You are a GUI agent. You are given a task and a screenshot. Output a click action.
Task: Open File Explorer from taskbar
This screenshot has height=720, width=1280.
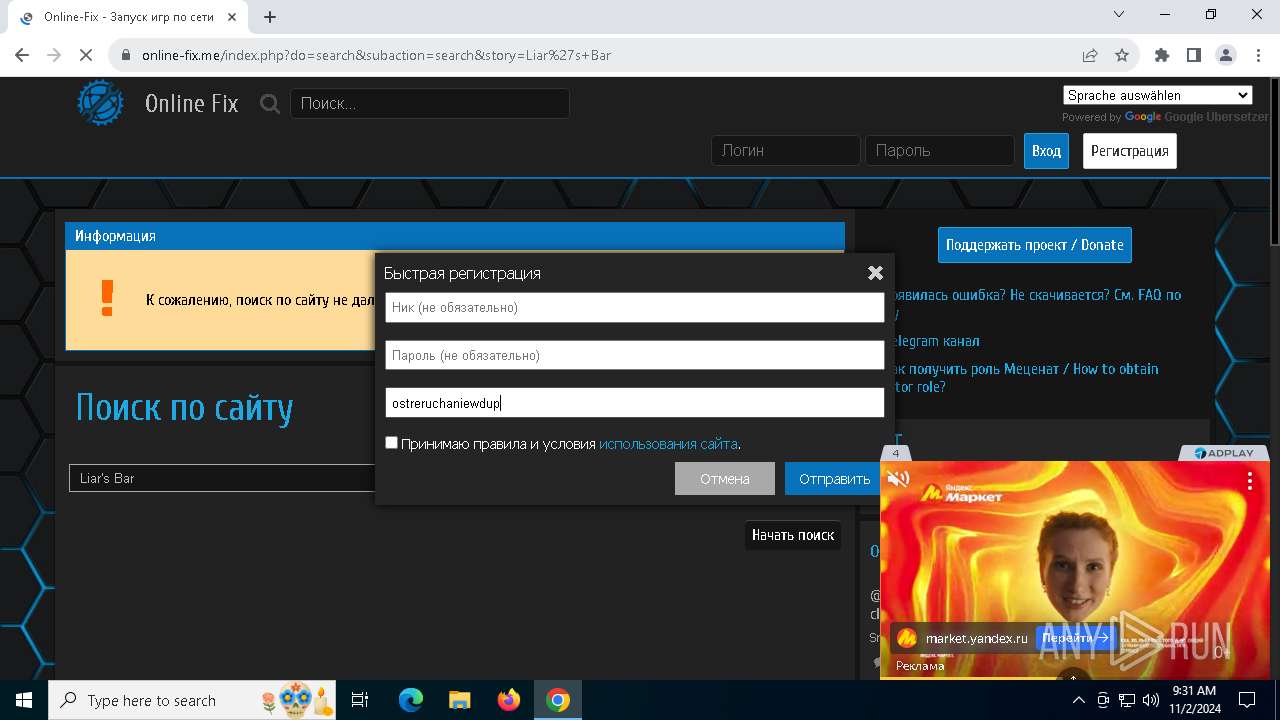(x=460, y=700)
